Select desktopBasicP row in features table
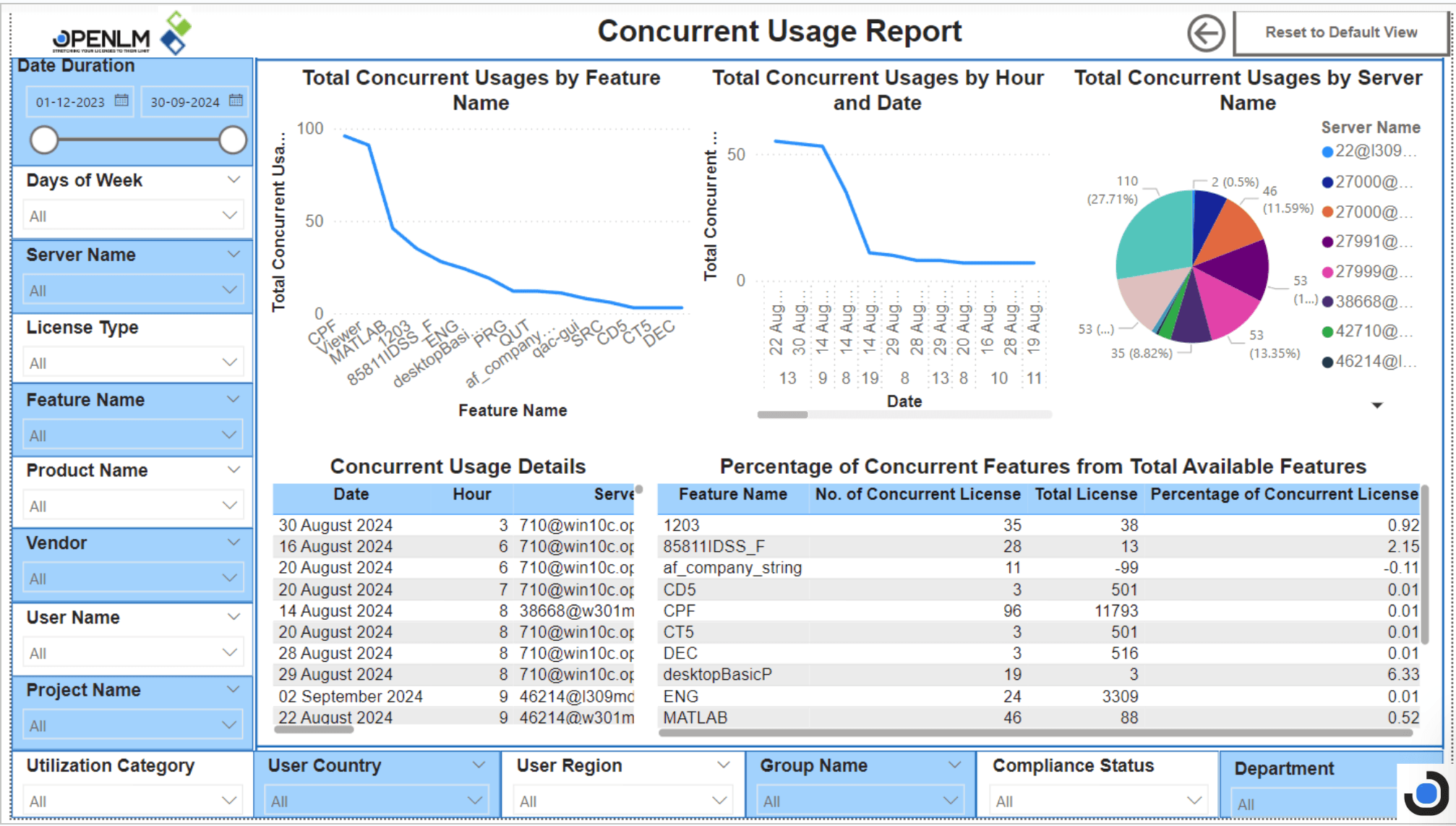The height and width of the screenshot is (826, 1456). tap(1040, 675)
